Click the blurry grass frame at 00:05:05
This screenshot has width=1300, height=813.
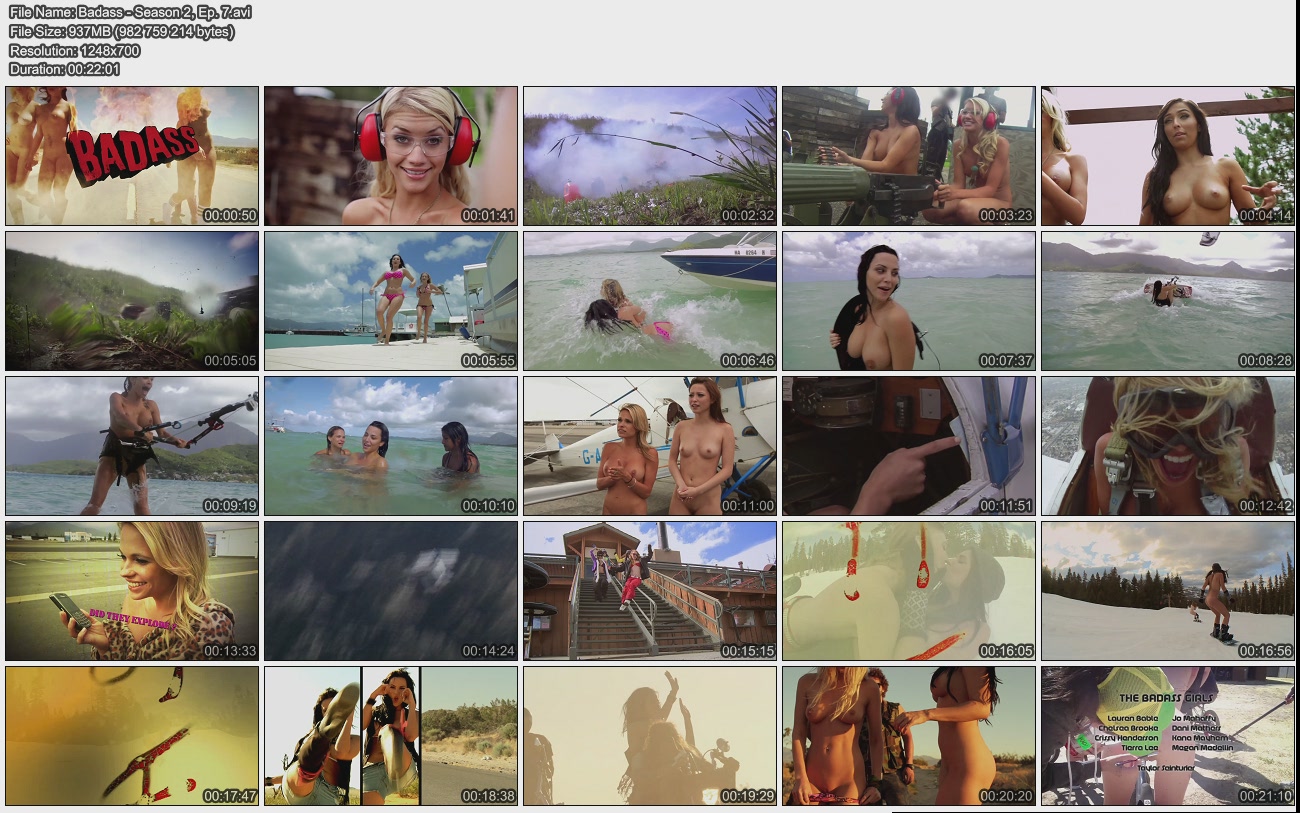[132, 301]
